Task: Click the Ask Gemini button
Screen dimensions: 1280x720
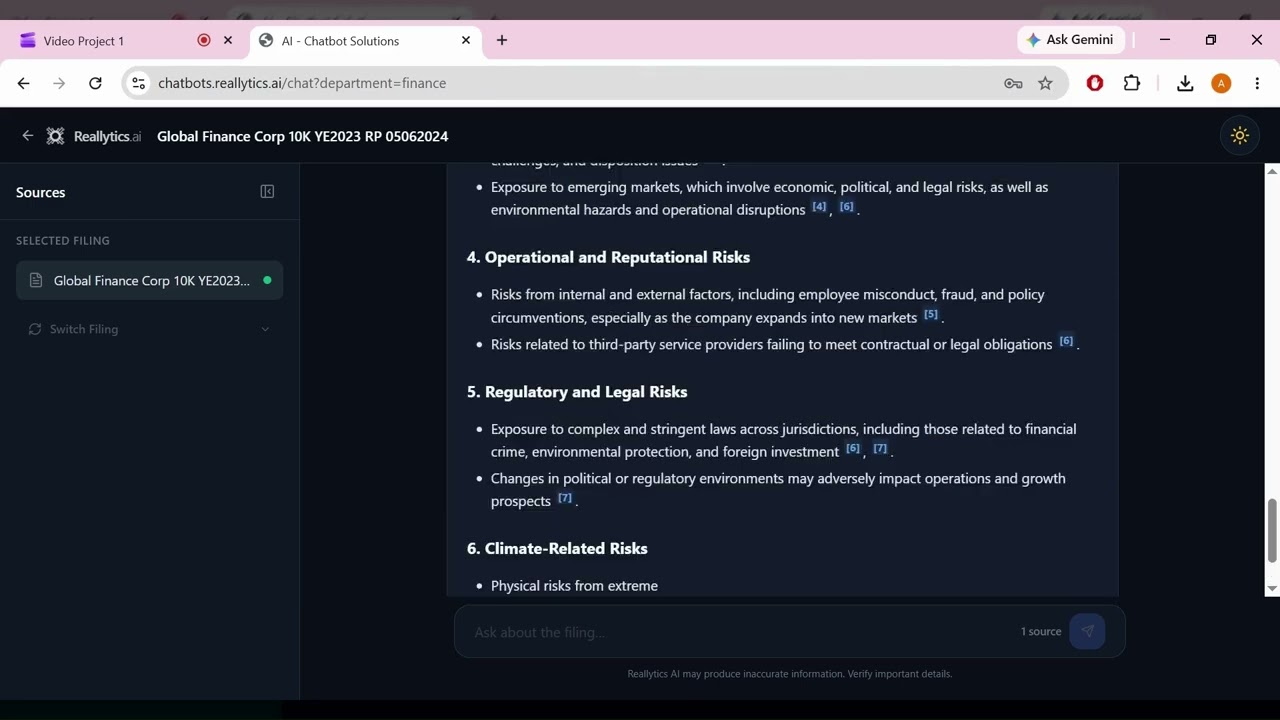Action: tap(1071, 40)
